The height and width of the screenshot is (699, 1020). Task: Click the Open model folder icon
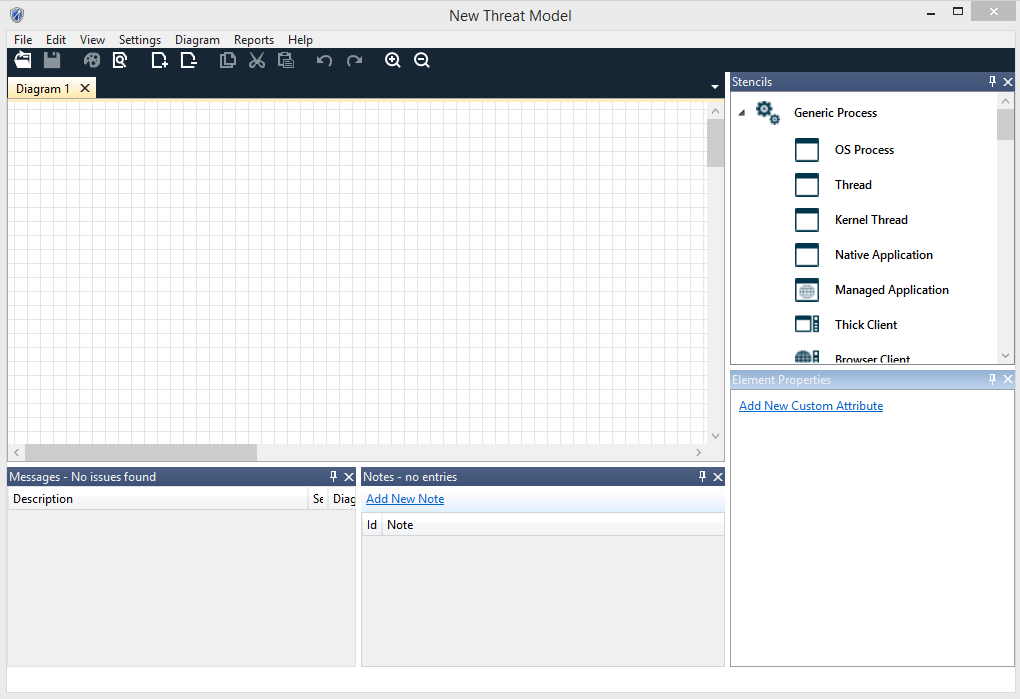[x=23, y=61]
